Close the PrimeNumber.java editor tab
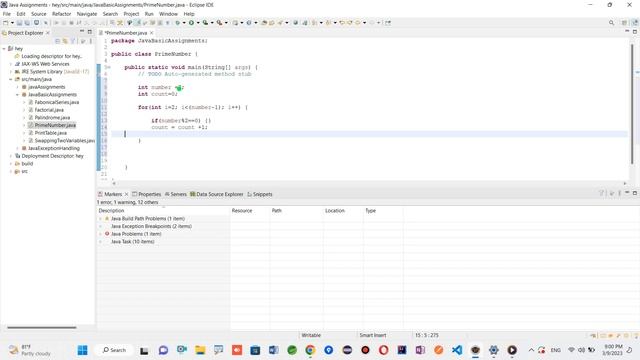 151,33
